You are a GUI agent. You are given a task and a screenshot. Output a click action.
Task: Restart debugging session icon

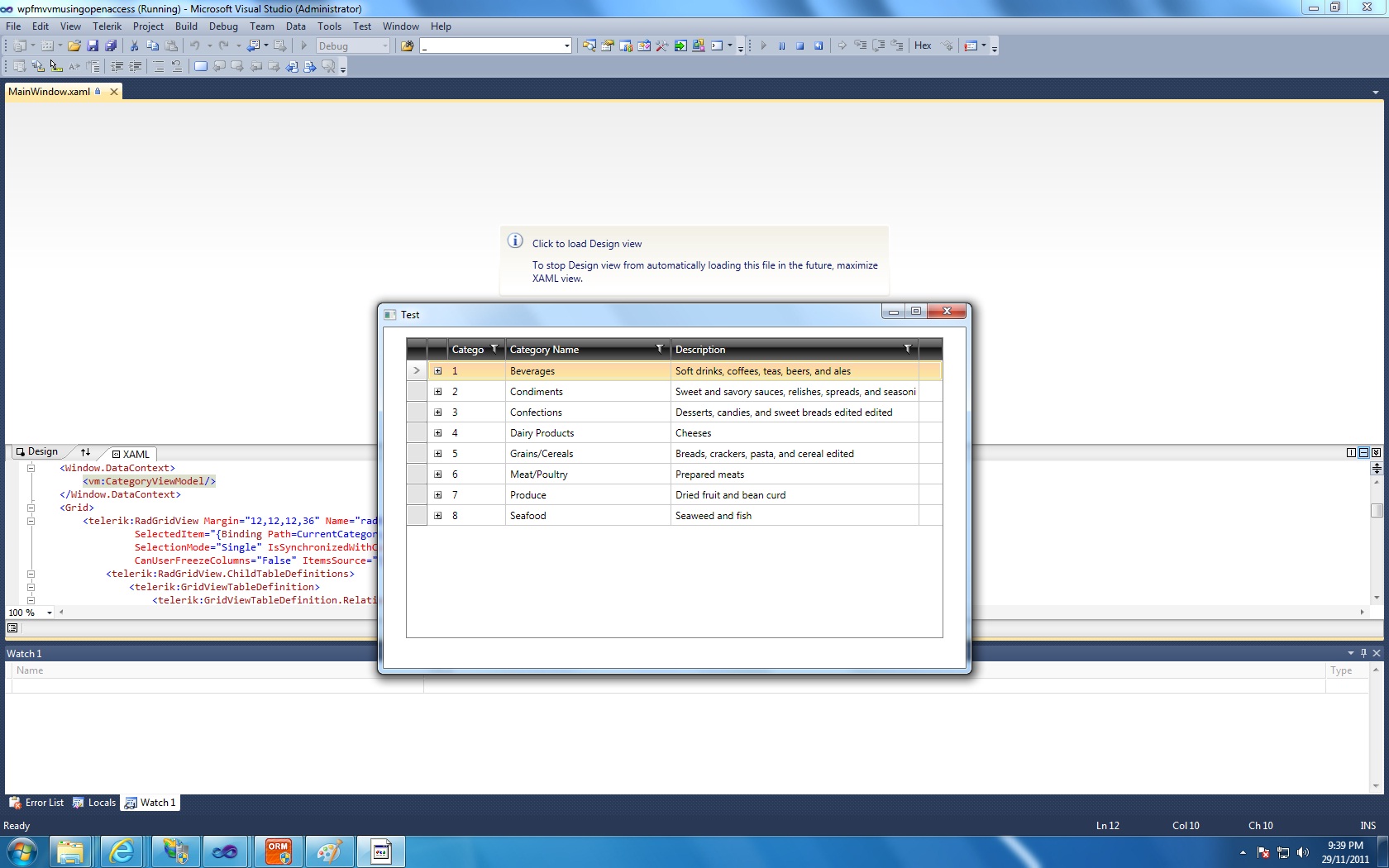[x=819, y=46]
